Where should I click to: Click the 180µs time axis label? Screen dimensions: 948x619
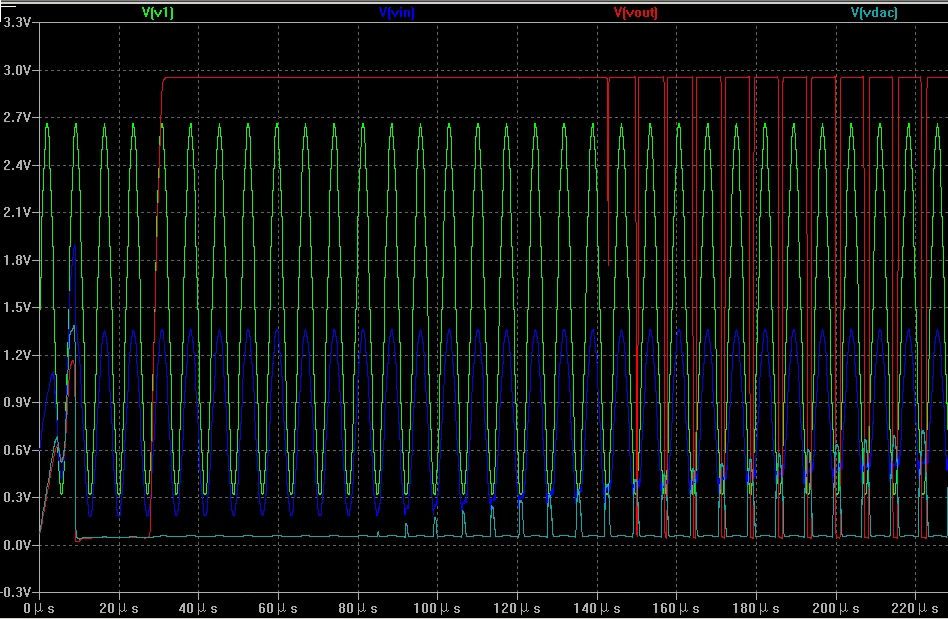[x=756, y=608]
